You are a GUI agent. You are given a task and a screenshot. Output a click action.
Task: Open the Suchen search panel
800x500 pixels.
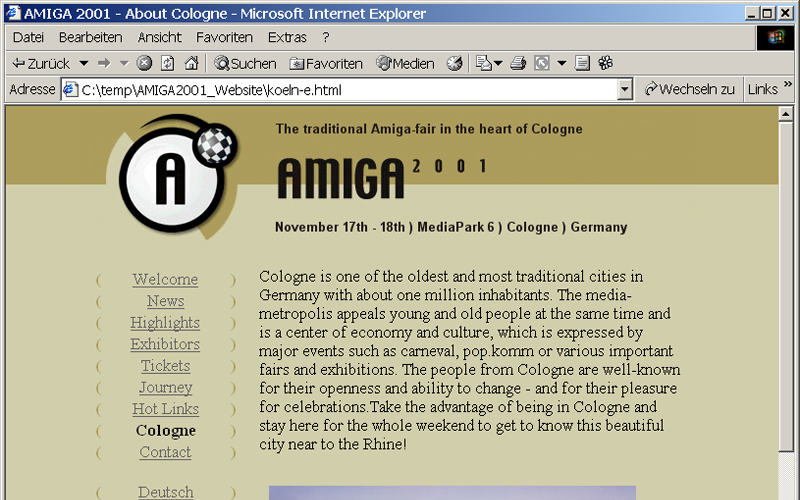tap(245, 64)
